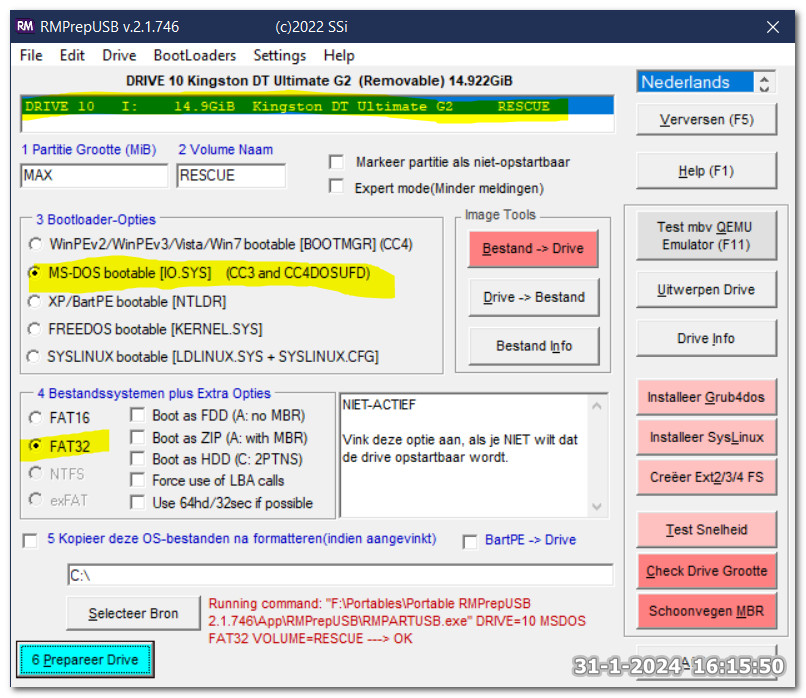Choose the FAT16 file system

pos(35,417)
